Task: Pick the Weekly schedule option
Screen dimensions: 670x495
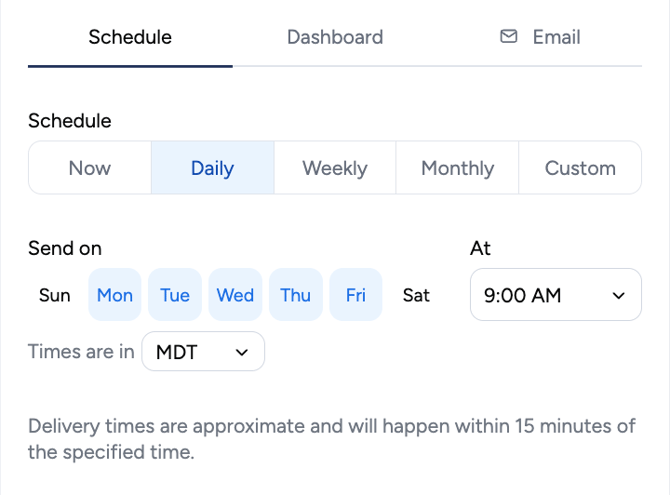Action: click(x=335, y=168)
